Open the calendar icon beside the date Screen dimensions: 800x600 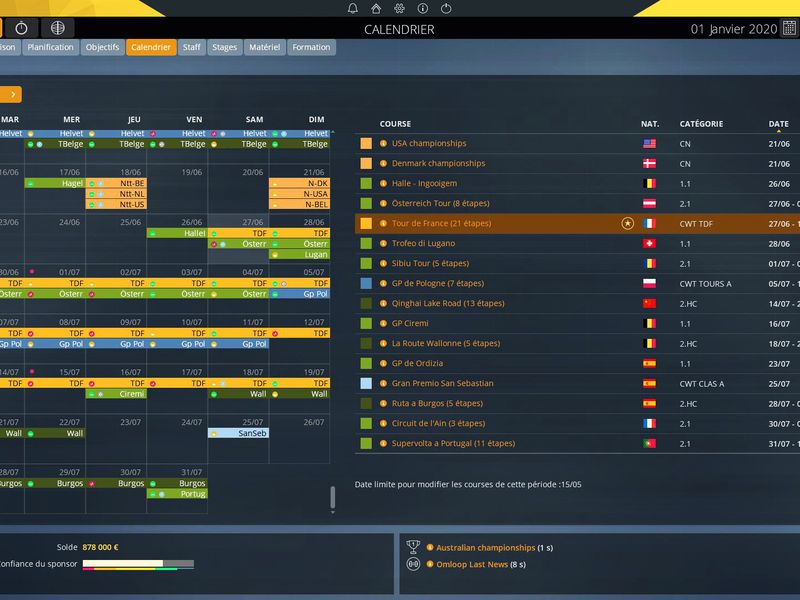point(789,28)
